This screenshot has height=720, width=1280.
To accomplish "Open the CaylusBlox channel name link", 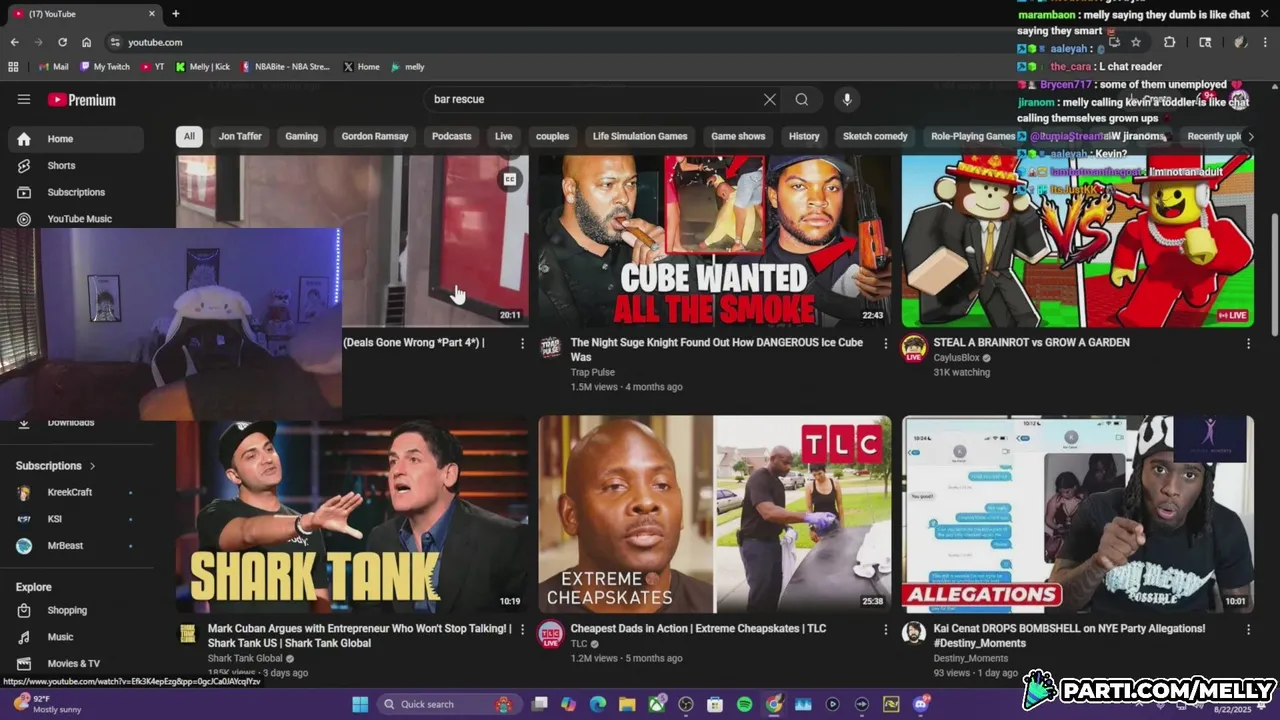I will coord(957,358).
